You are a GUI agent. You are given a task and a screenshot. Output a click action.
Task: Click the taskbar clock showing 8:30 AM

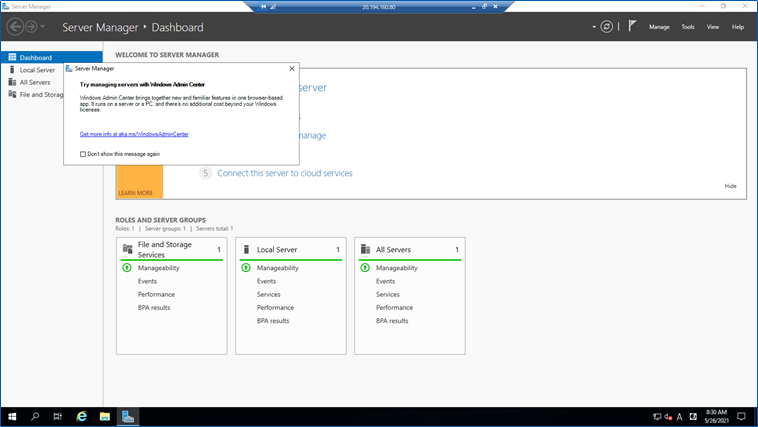point(716,416)
